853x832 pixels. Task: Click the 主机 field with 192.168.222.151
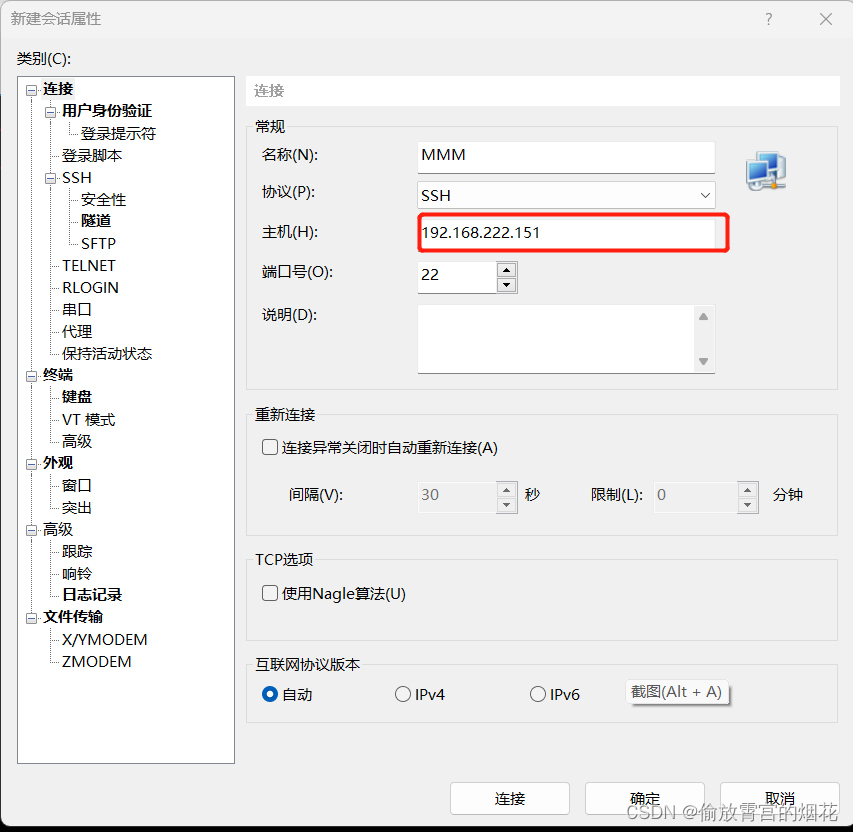coord(568,233)
